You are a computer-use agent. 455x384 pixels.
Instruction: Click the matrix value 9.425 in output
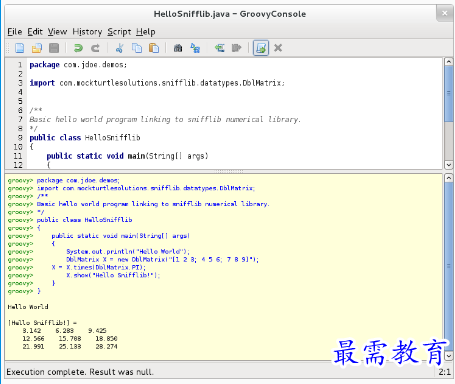click(x=97, y=331)
